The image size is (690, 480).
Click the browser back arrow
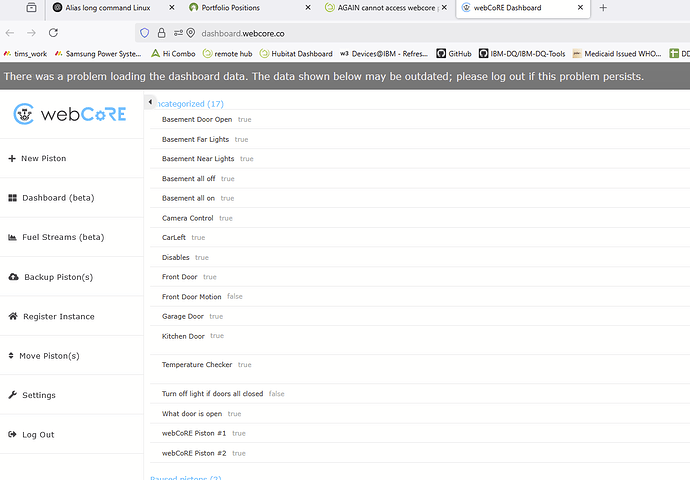tap(10, 33)
